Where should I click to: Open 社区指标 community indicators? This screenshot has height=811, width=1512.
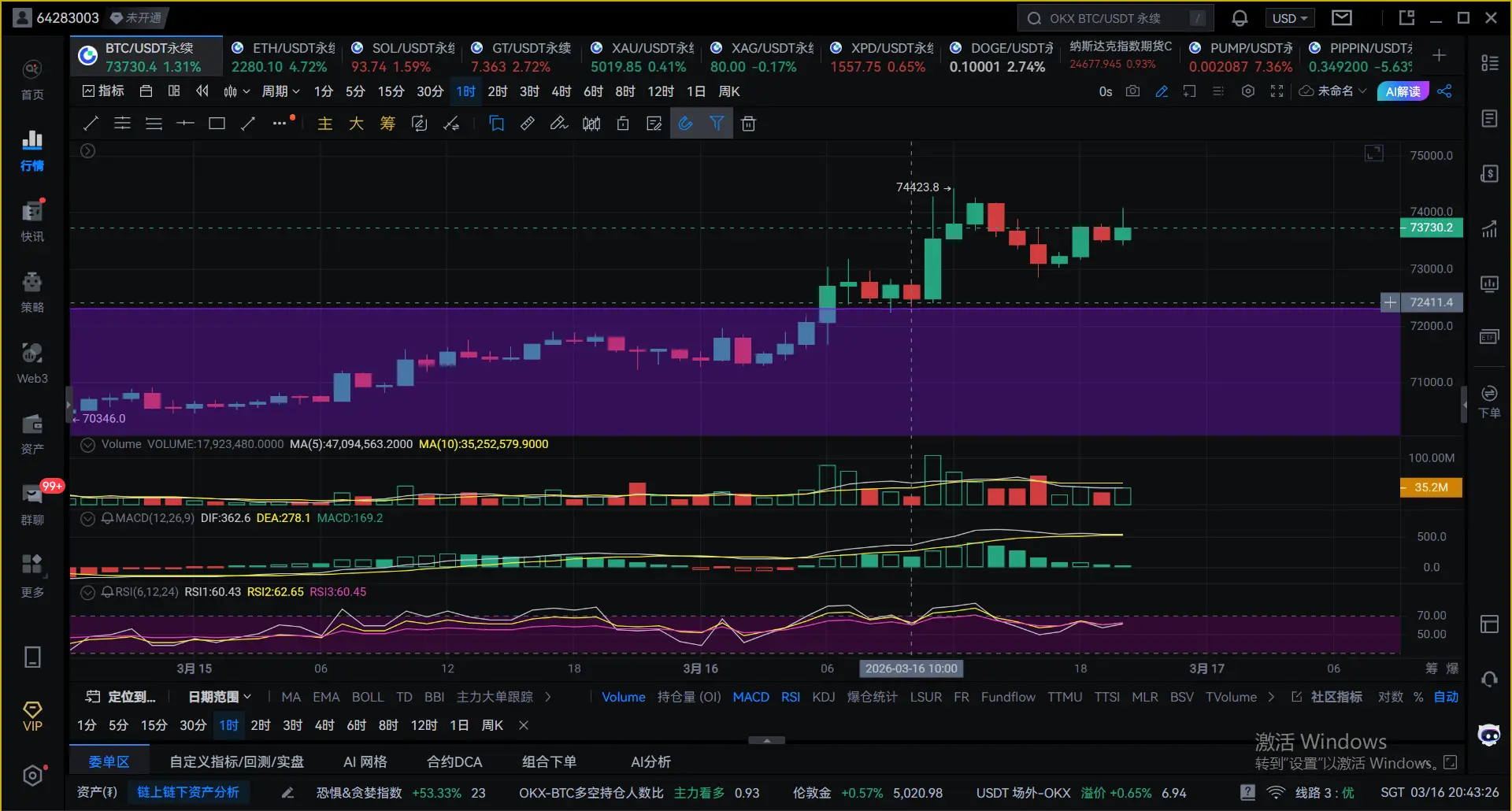click(1327, 697)
